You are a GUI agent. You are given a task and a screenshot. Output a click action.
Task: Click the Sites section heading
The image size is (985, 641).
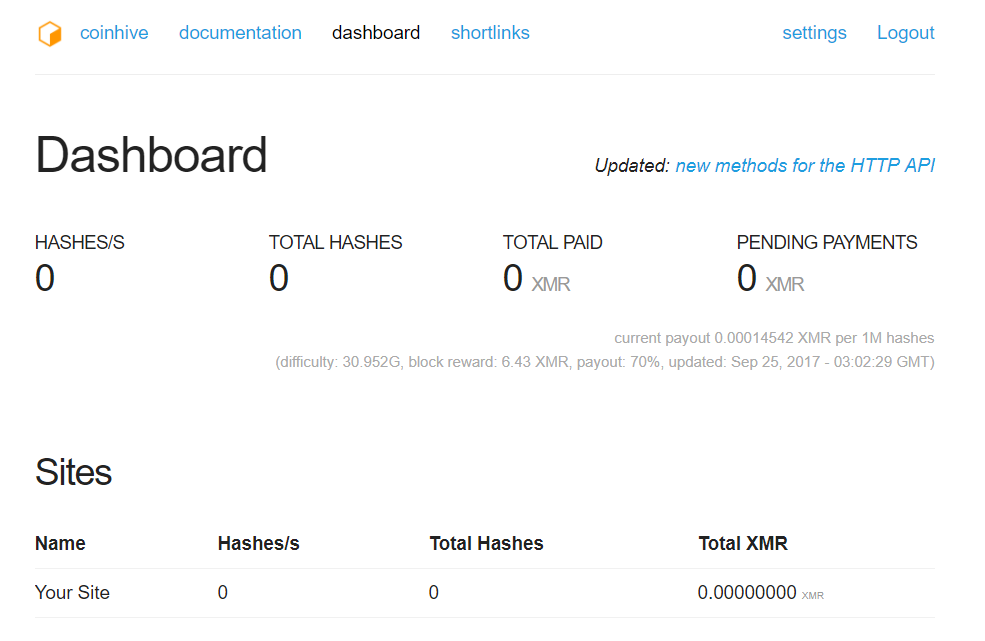click(x=73, y=472)
